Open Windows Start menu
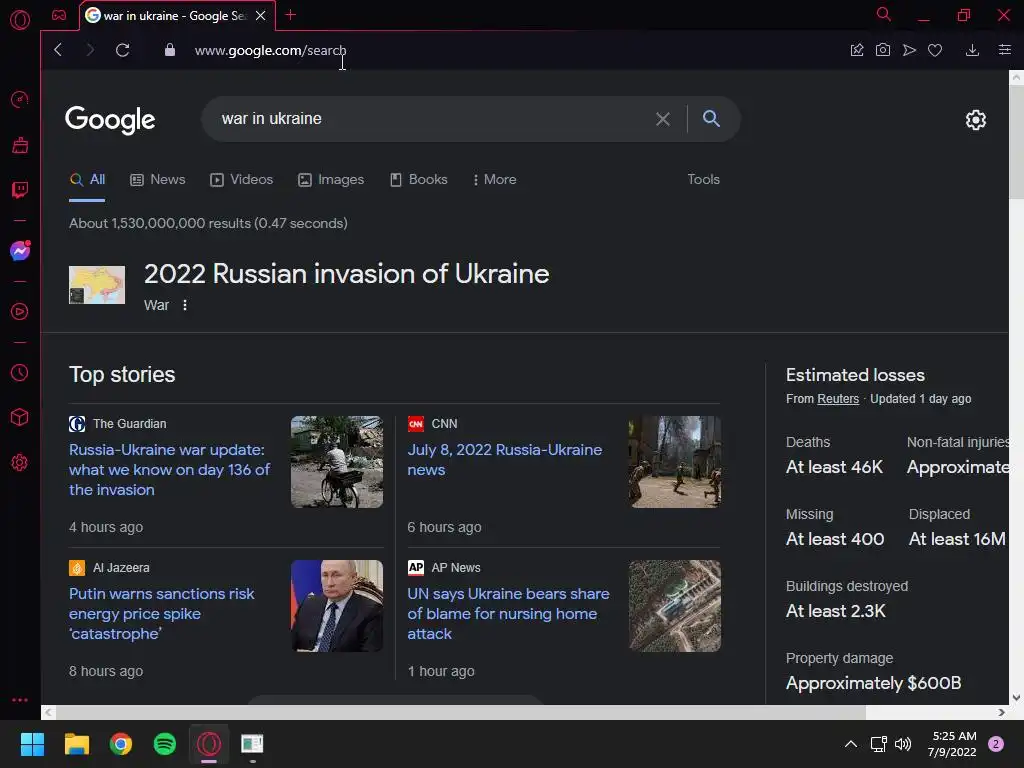This screenshot has height=768, width=1024. click(x=32, y=744)
